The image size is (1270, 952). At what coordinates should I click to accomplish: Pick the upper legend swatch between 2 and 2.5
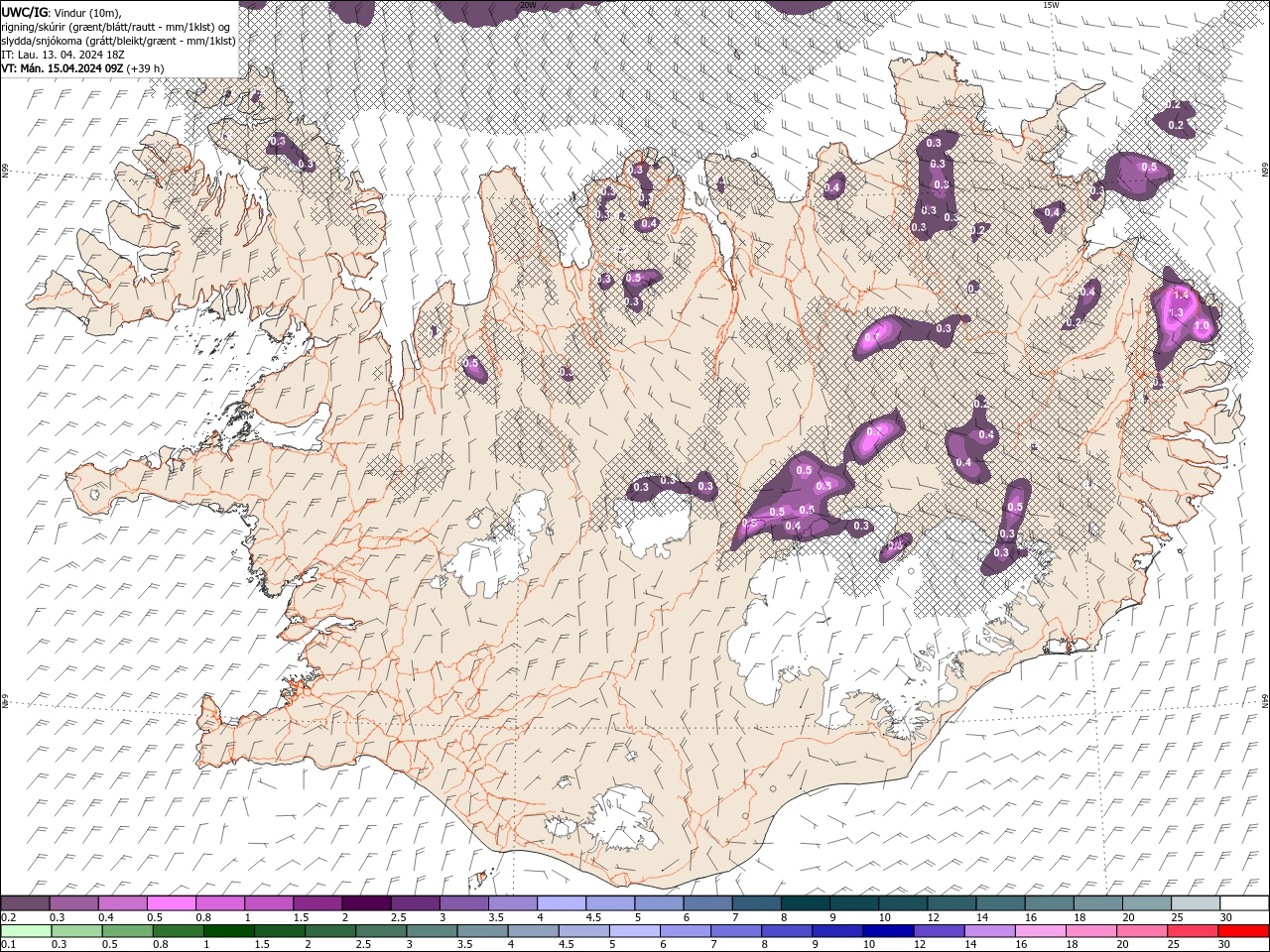point(366,903)
